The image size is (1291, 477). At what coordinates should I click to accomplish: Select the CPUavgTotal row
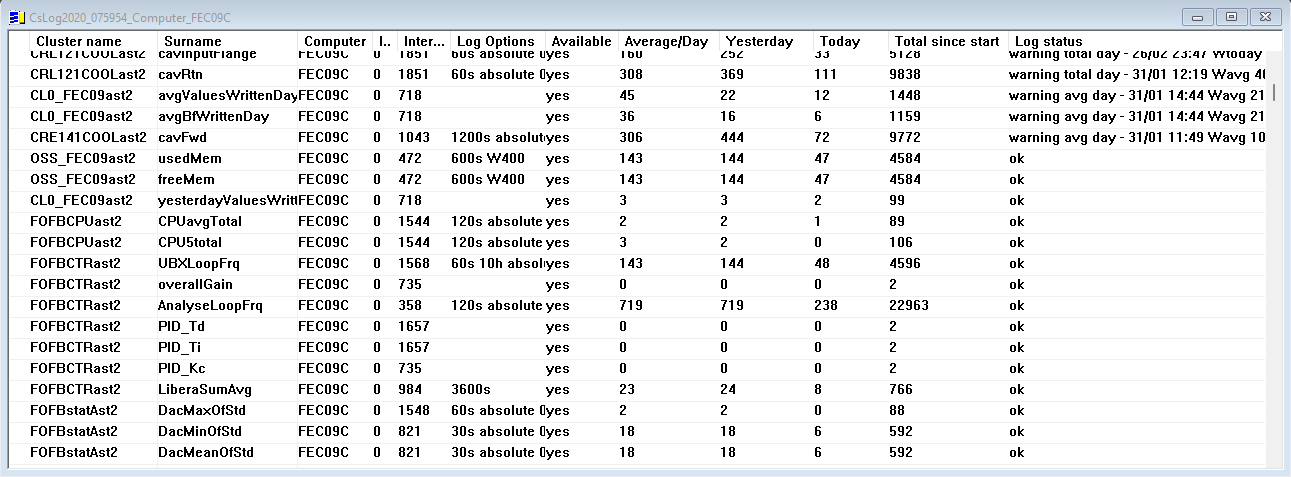click(200, 221)
